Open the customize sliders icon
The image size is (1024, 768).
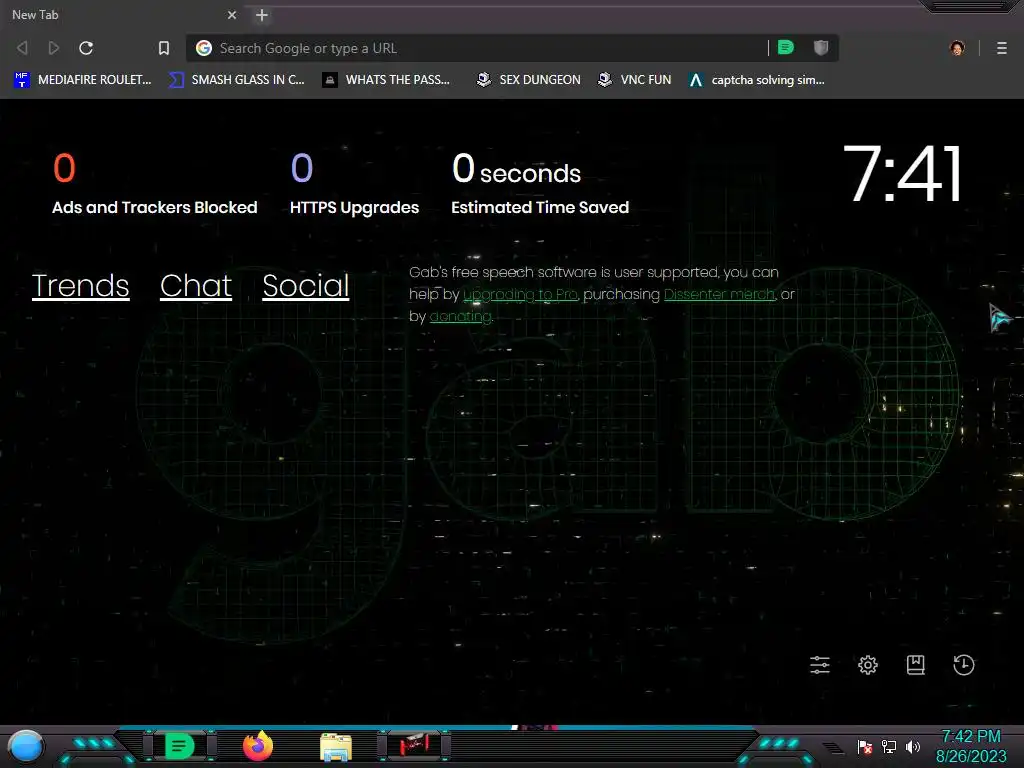tap(820, 665)
